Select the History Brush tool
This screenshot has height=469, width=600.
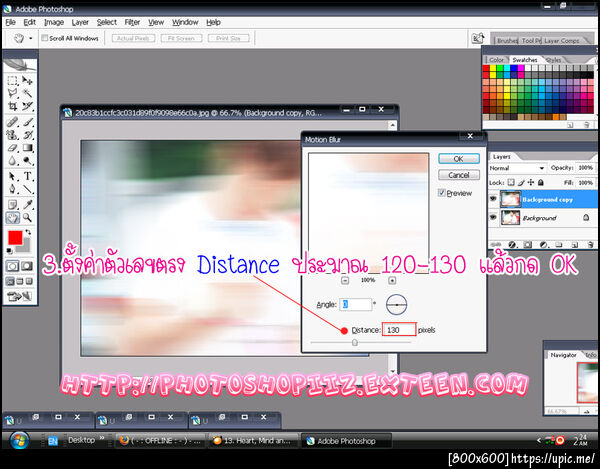(x=27, y=135)
